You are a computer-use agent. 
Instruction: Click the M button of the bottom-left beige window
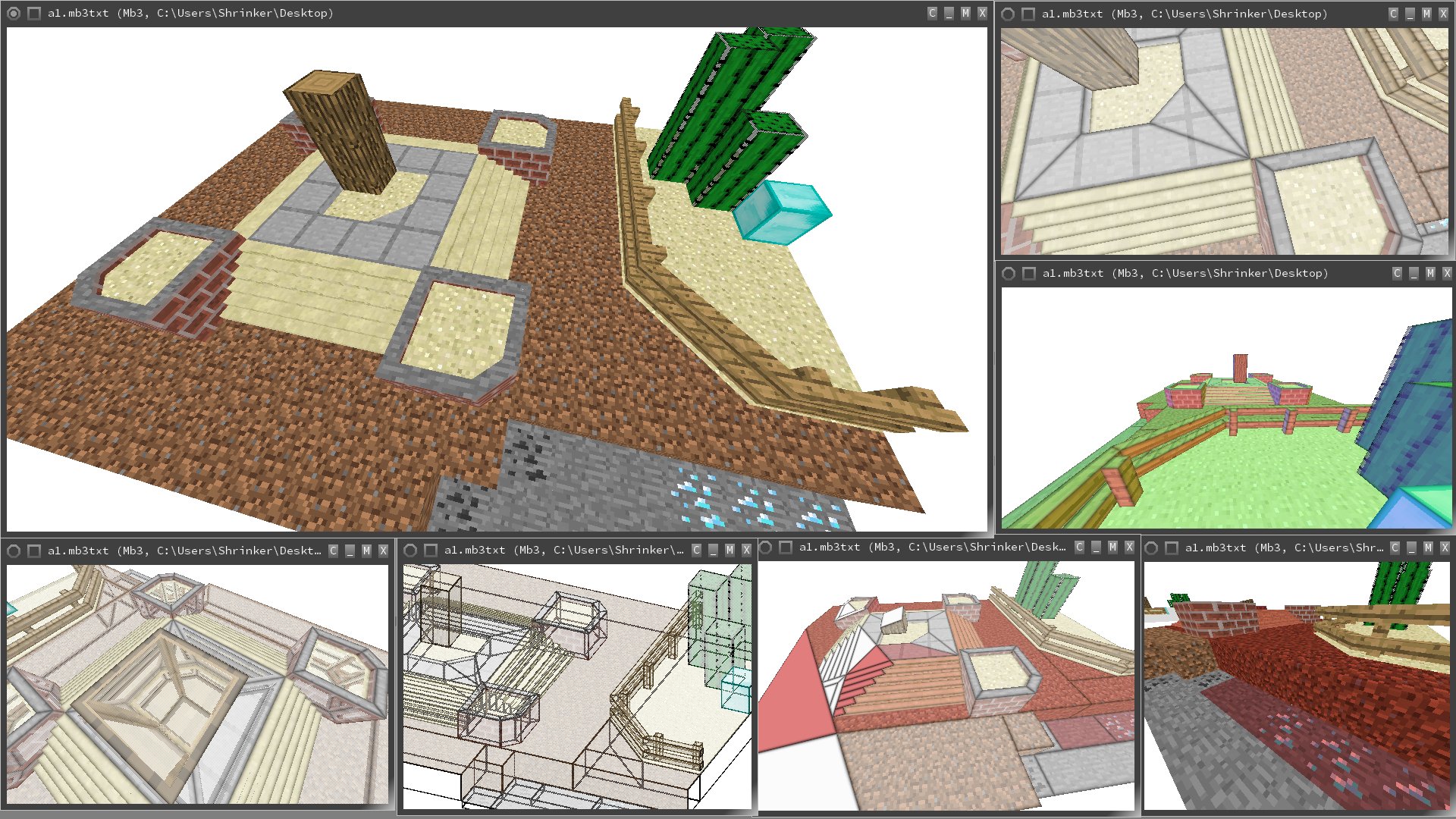366,551
